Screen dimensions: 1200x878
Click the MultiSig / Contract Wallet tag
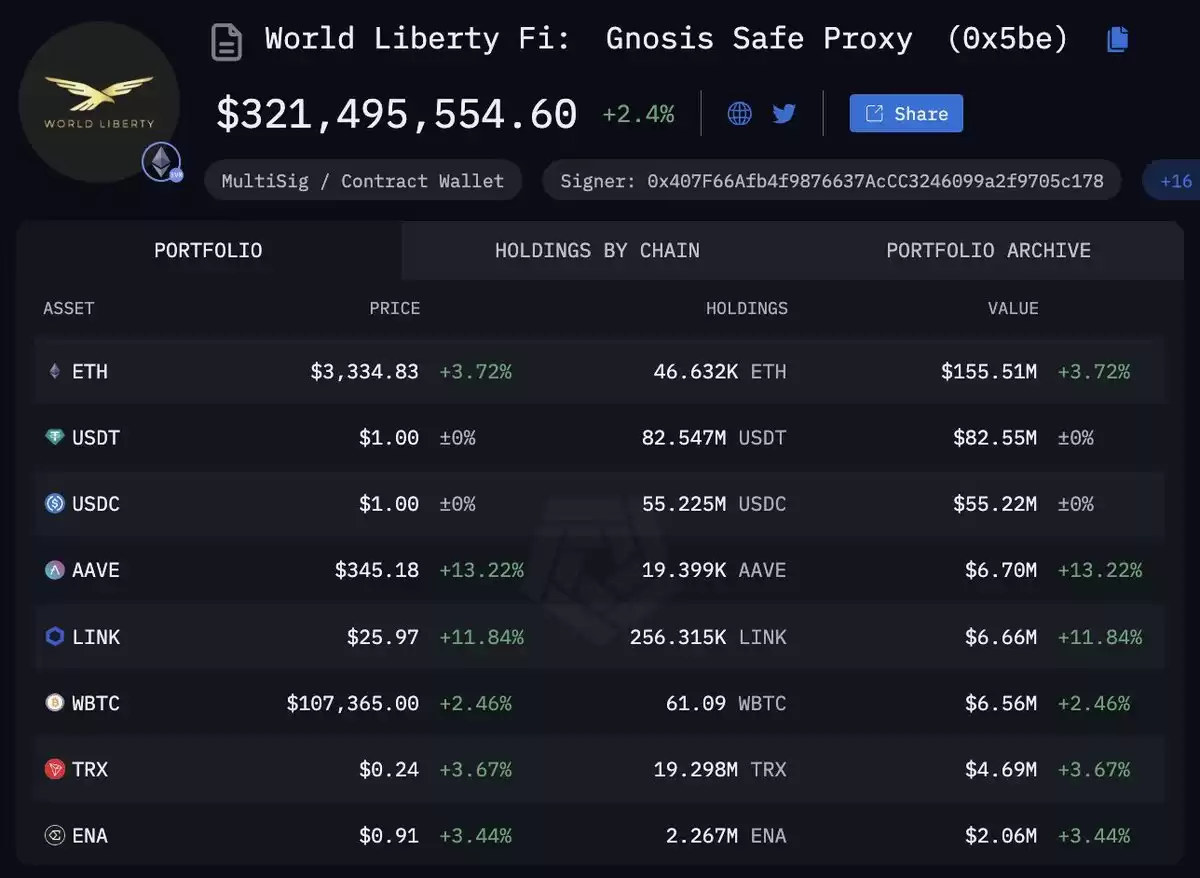[363, 181]
